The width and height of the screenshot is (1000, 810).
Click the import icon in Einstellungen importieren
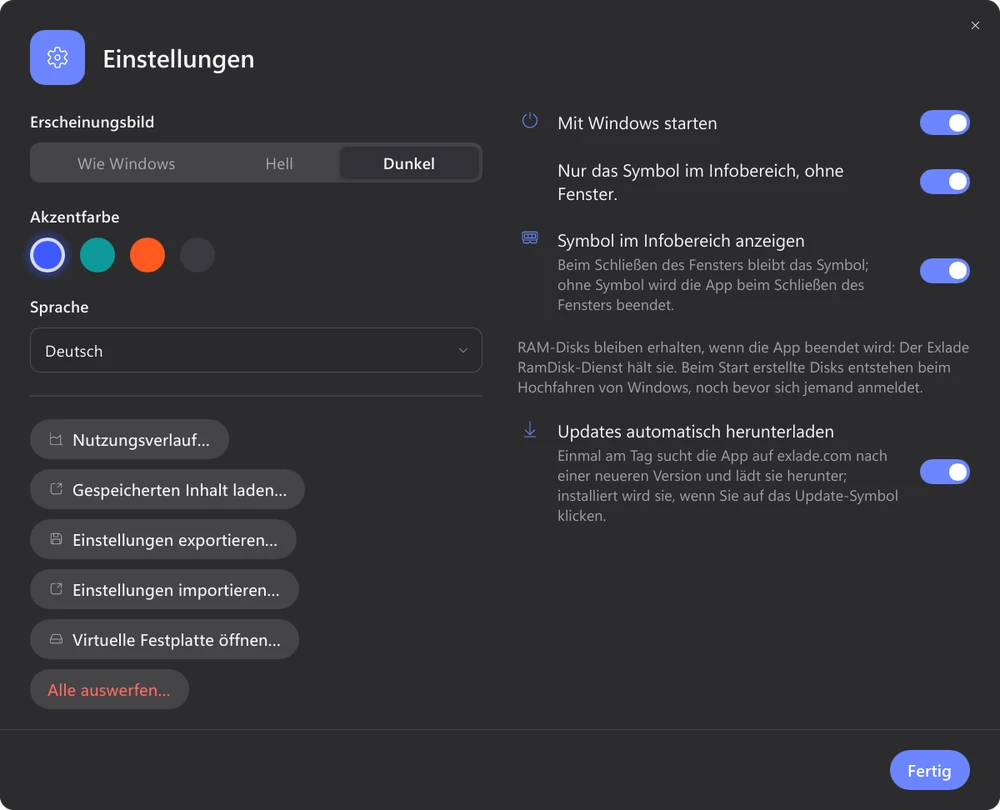pos(56,589)
